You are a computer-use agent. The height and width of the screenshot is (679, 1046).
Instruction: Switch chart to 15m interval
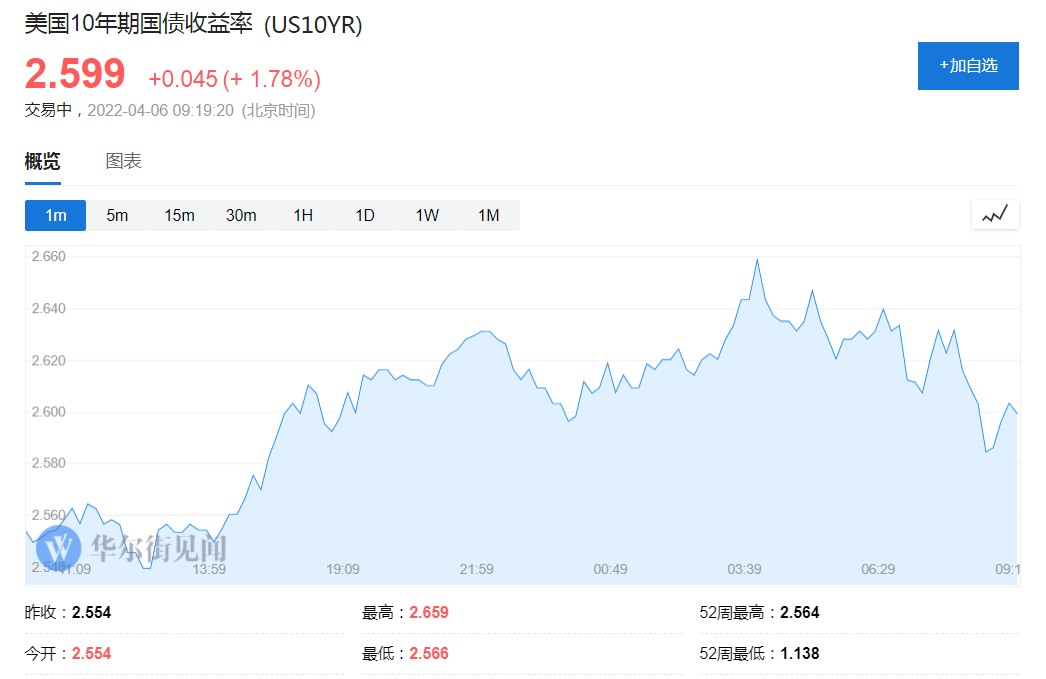(179, 215)
